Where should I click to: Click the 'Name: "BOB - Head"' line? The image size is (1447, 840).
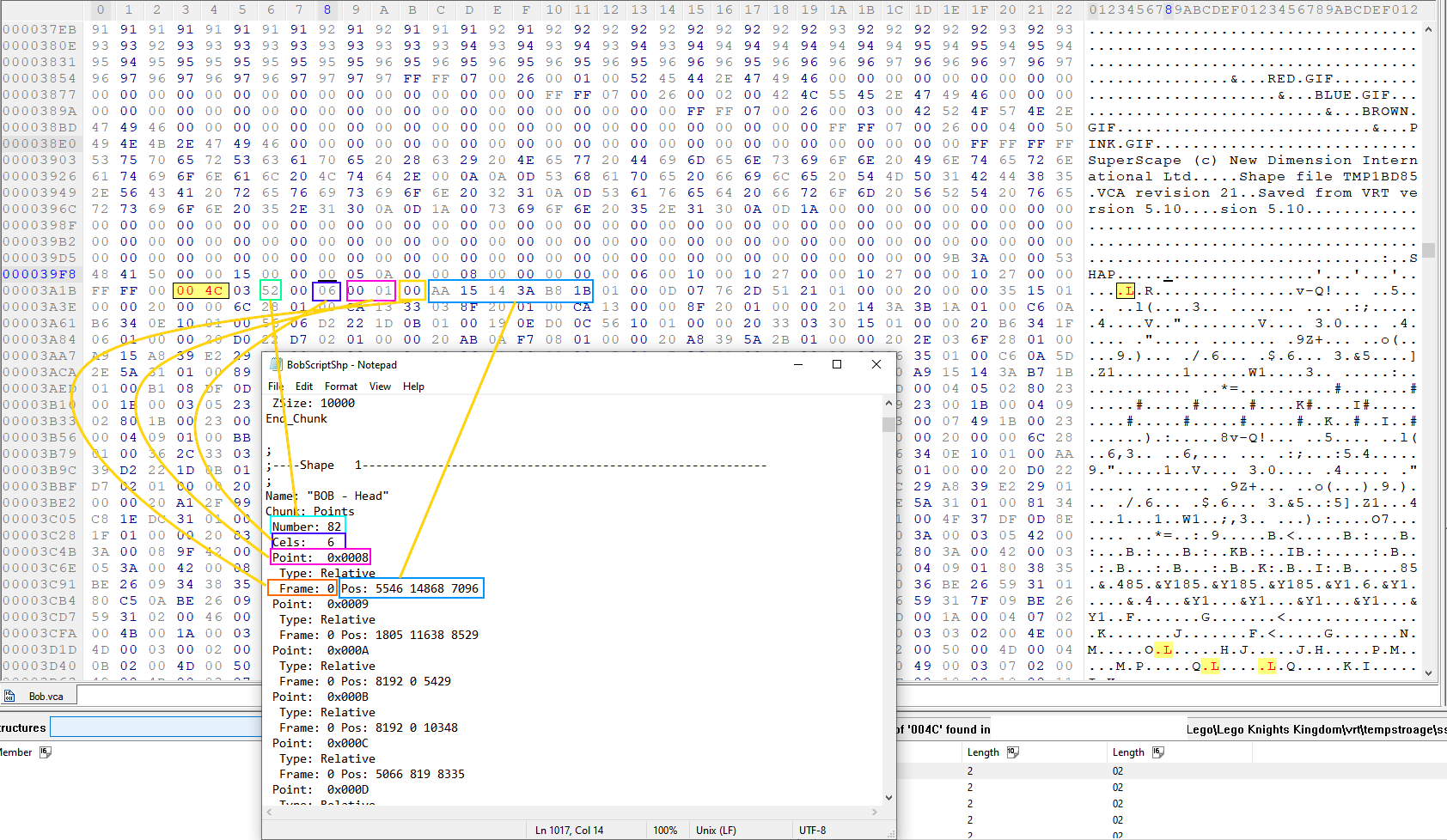327,496
